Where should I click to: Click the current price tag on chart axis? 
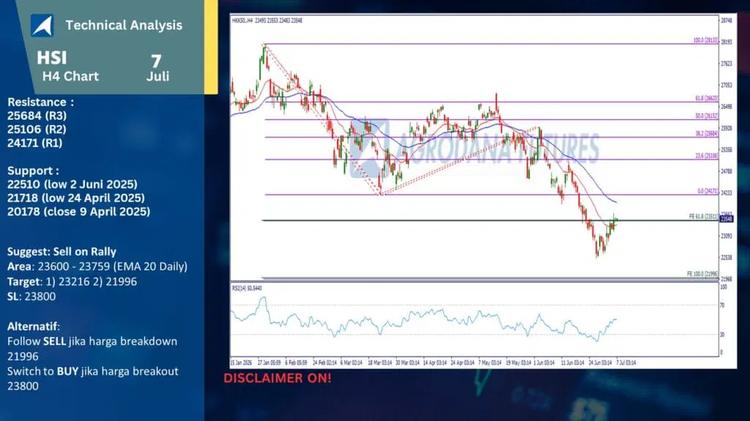tap(726, 219)
